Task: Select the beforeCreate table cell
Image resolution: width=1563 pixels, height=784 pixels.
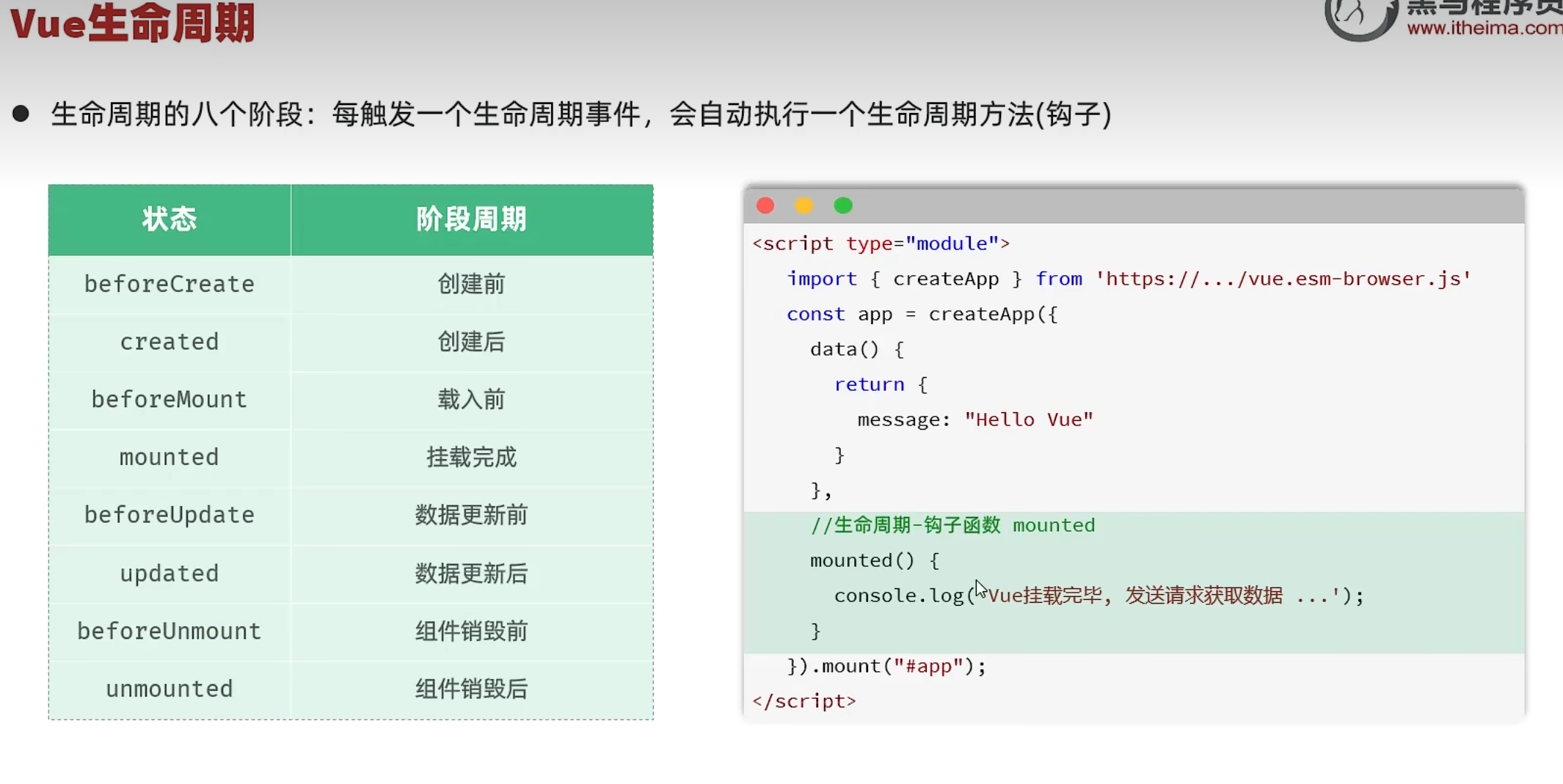Action: click(170, 284)
